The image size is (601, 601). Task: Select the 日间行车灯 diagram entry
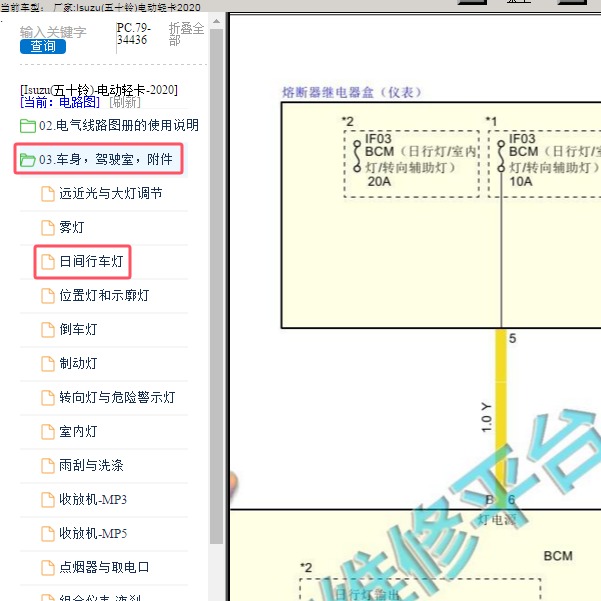click(95, 262)
